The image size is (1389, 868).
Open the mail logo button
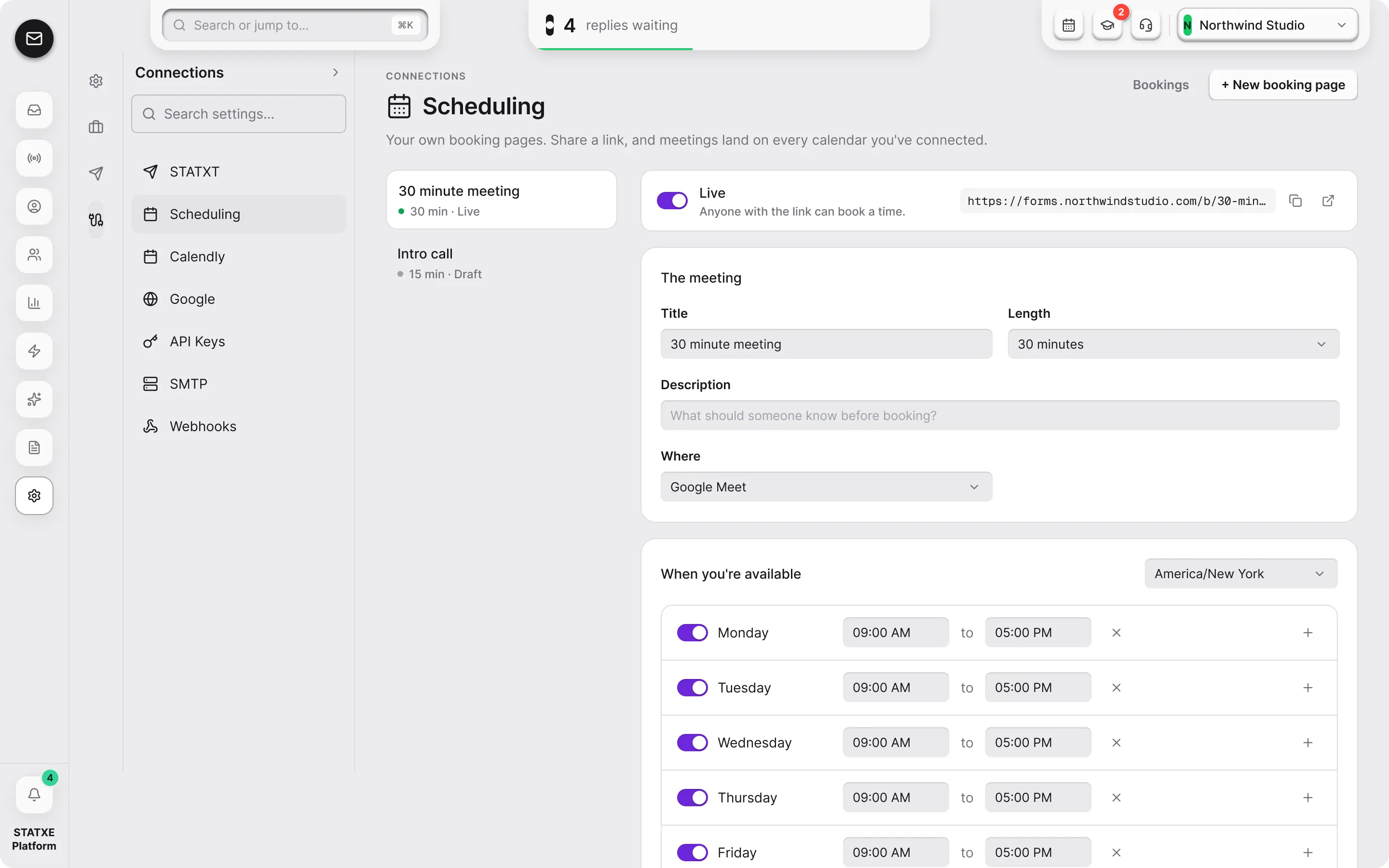pyautogui.click(x=34, y=39)
